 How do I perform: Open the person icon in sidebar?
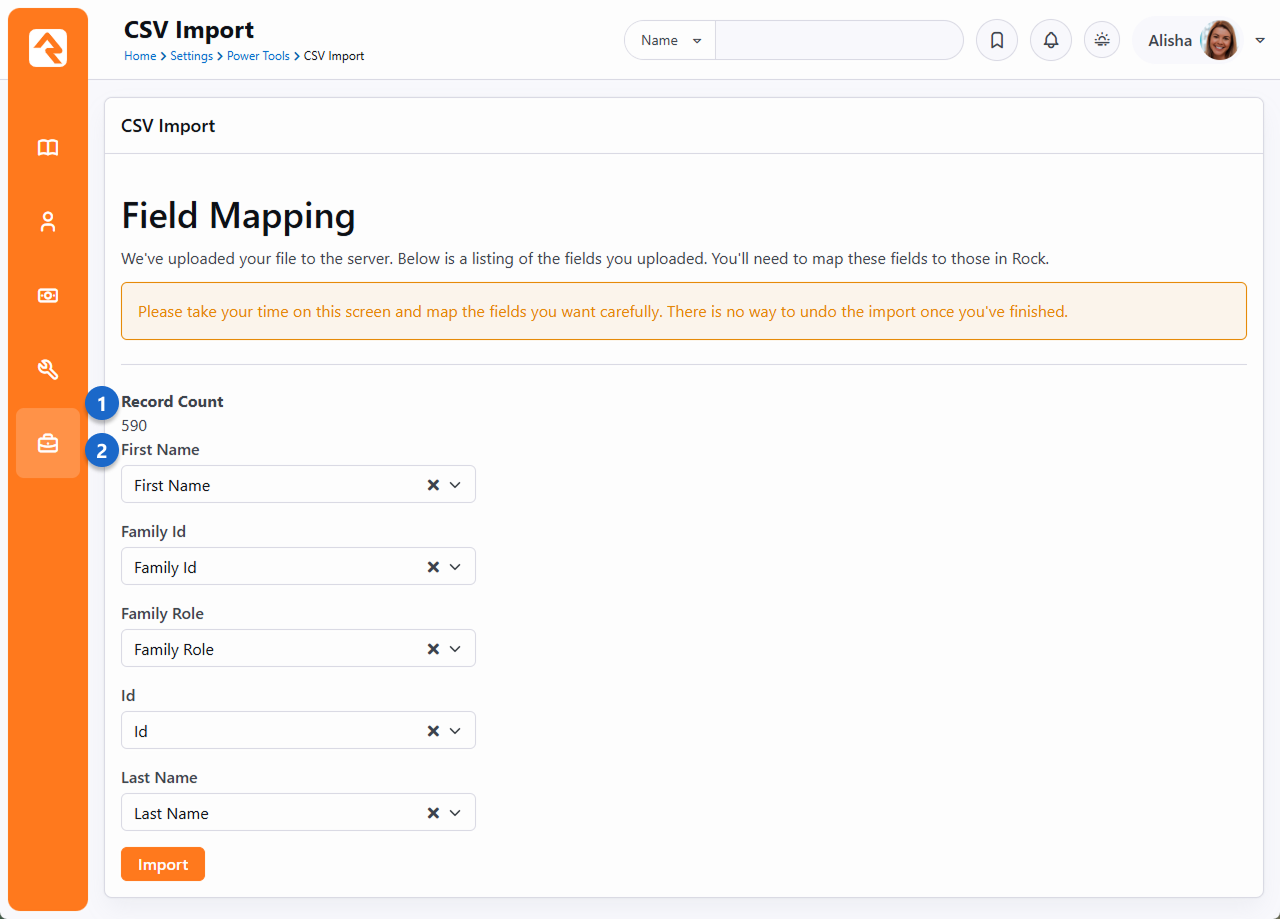coord(48,222)
